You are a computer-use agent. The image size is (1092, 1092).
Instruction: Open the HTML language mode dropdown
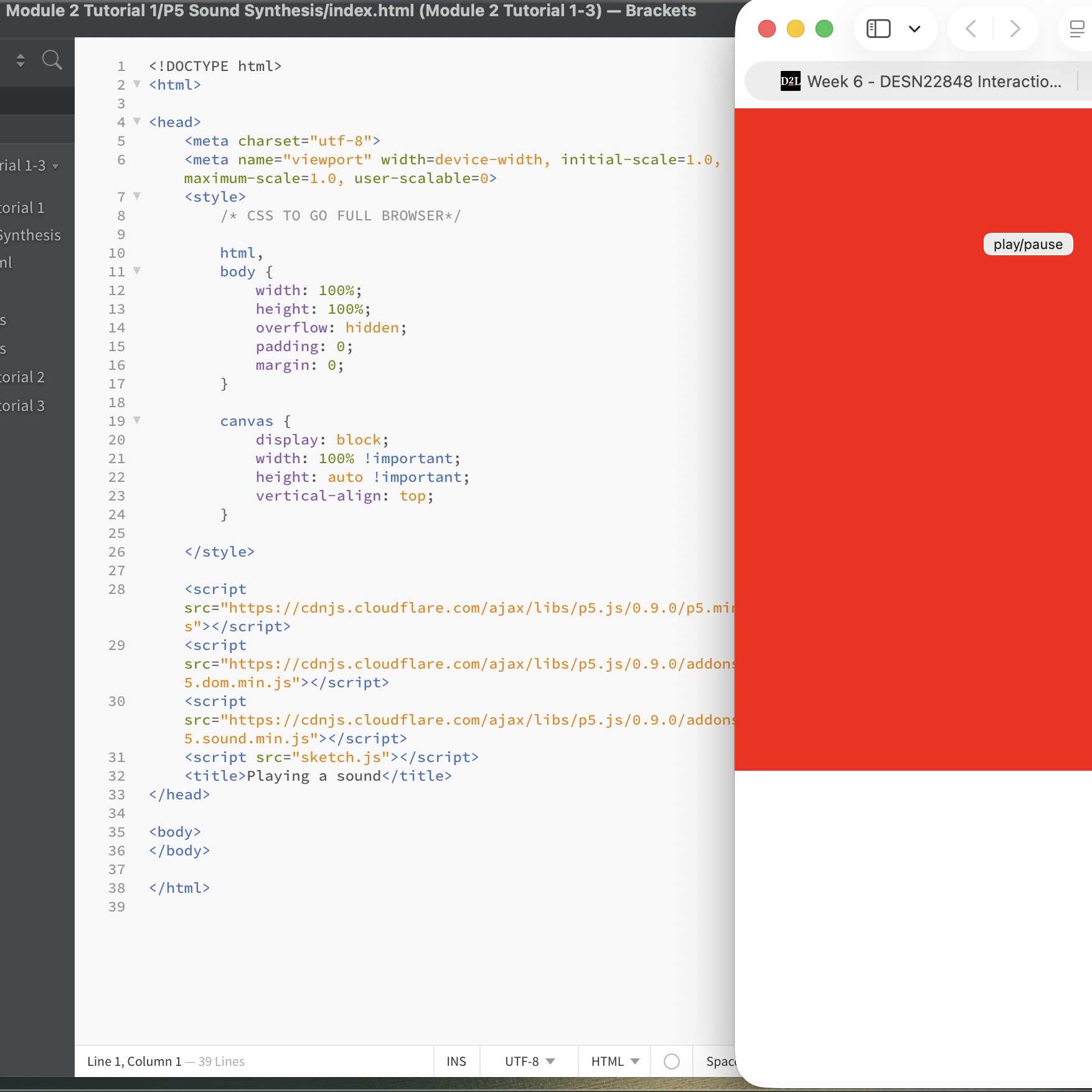pyautogui.click(x=614, y=1061)
